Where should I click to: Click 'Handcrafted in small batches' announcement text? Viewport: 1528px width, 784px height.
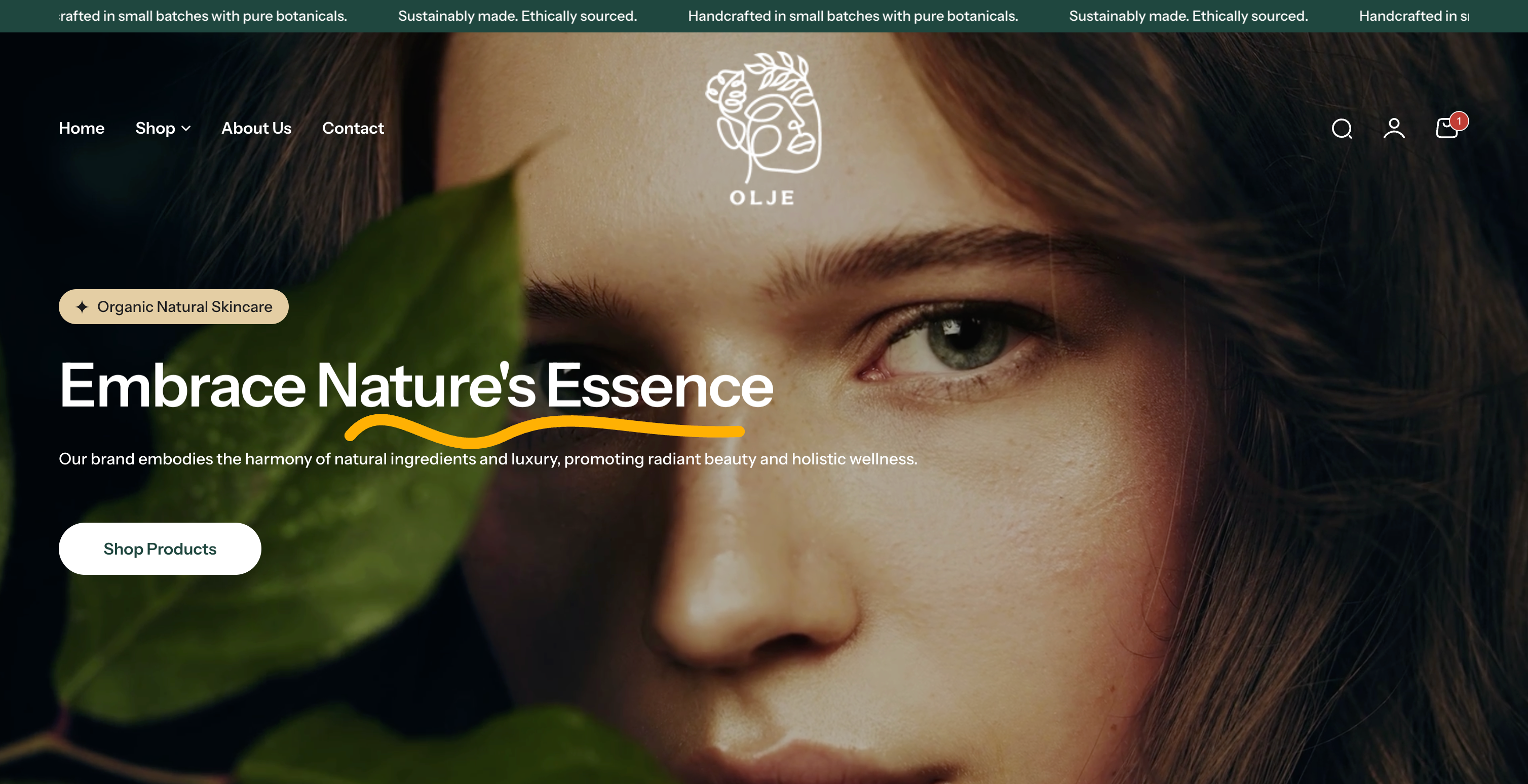click(x=853, y=16)
